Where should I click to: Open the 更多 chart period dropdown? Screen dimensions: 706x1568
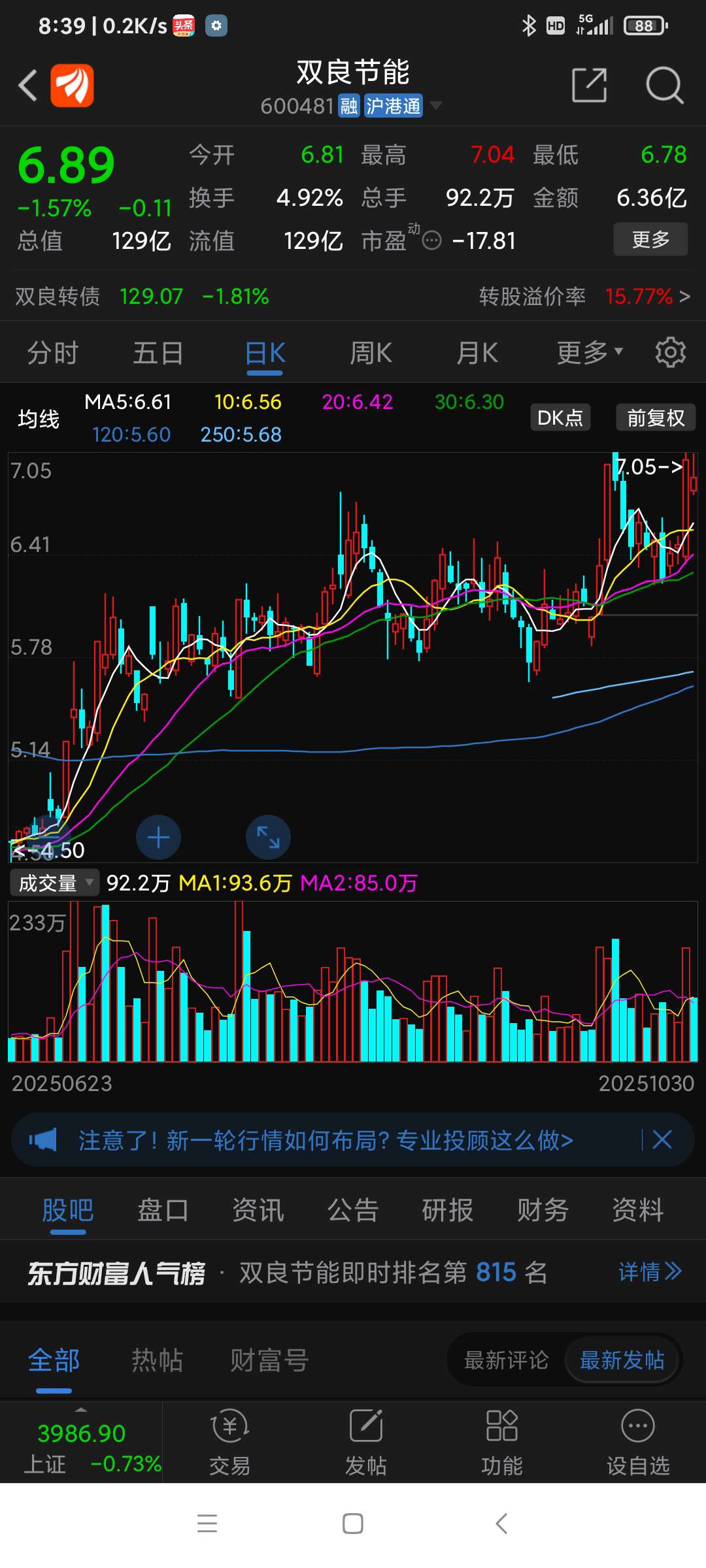click(590, 353)
